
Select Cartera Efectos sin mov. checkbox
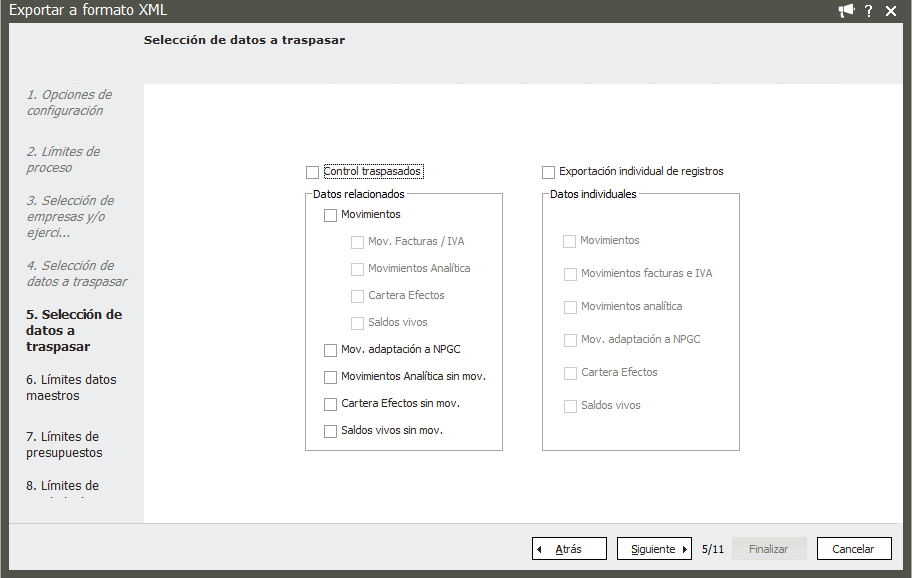click(x=331, y=404)
